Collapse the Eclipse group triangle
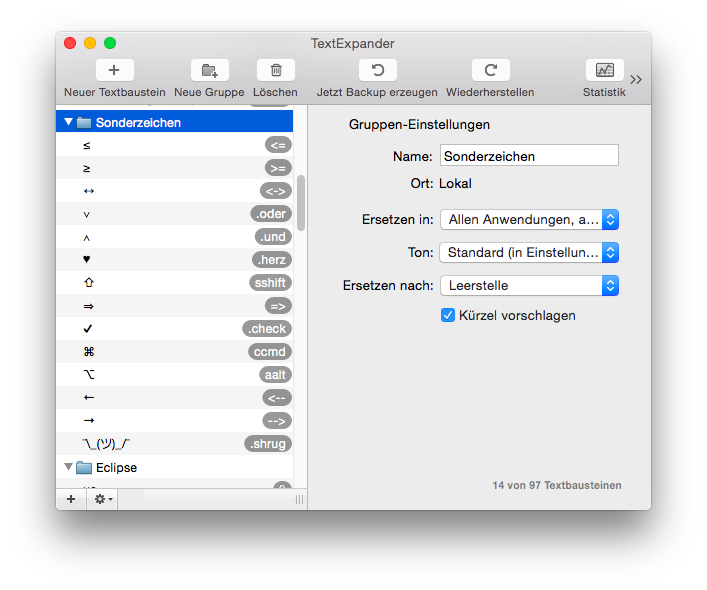This screenshot has height=590, width=707. [69, 467]
